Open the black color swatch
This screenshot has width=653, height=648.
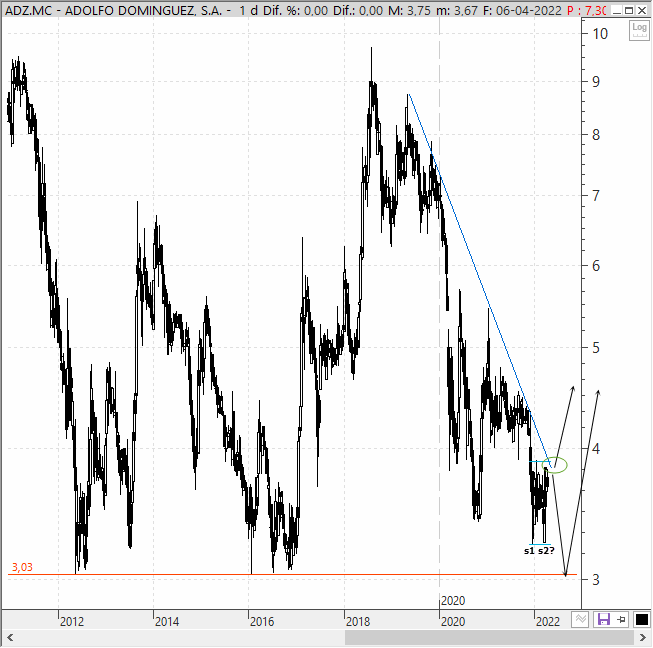tap(641, 620)
